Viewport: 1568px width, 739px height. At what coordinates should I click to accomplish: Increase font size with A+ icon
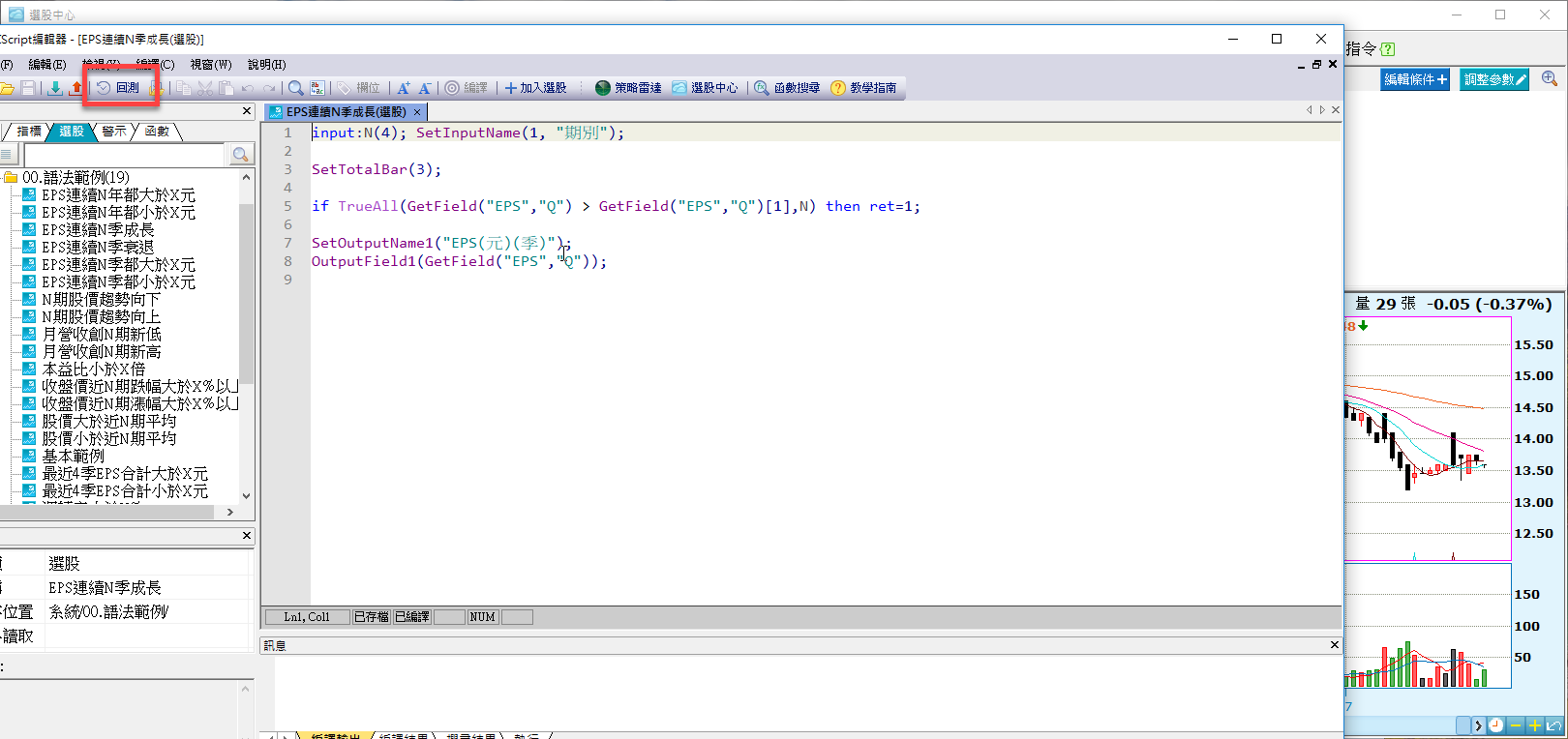coord(404,88)
